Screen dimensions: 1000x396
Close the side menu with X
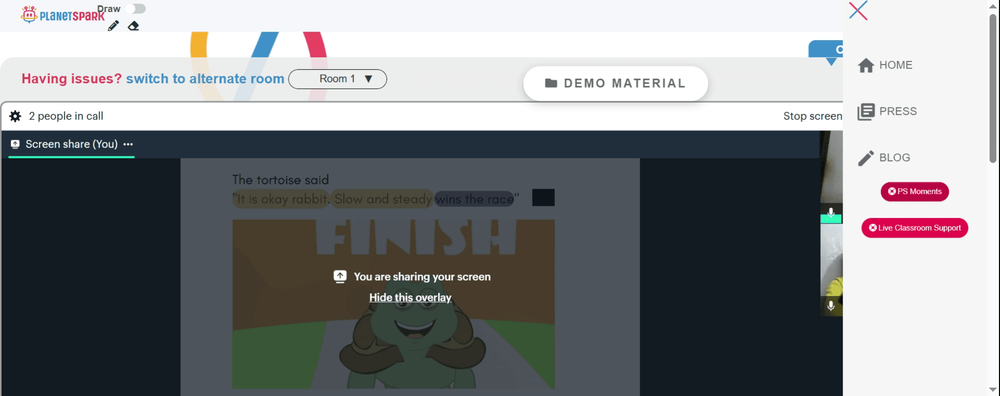pos(858,10)
